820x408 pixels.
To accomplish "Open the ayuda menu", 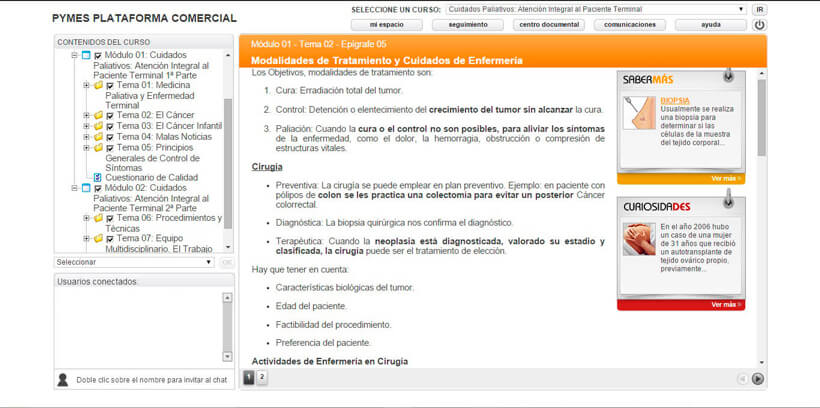I will [x=711, y=25].
